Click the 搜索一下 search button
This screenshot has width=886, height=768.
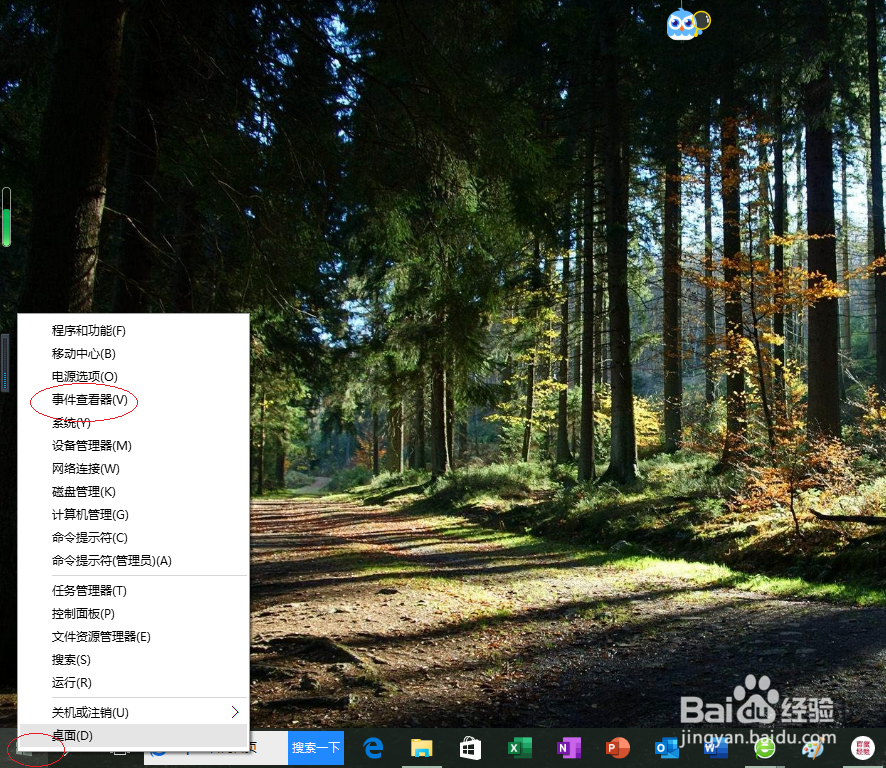tap(315, 747)
